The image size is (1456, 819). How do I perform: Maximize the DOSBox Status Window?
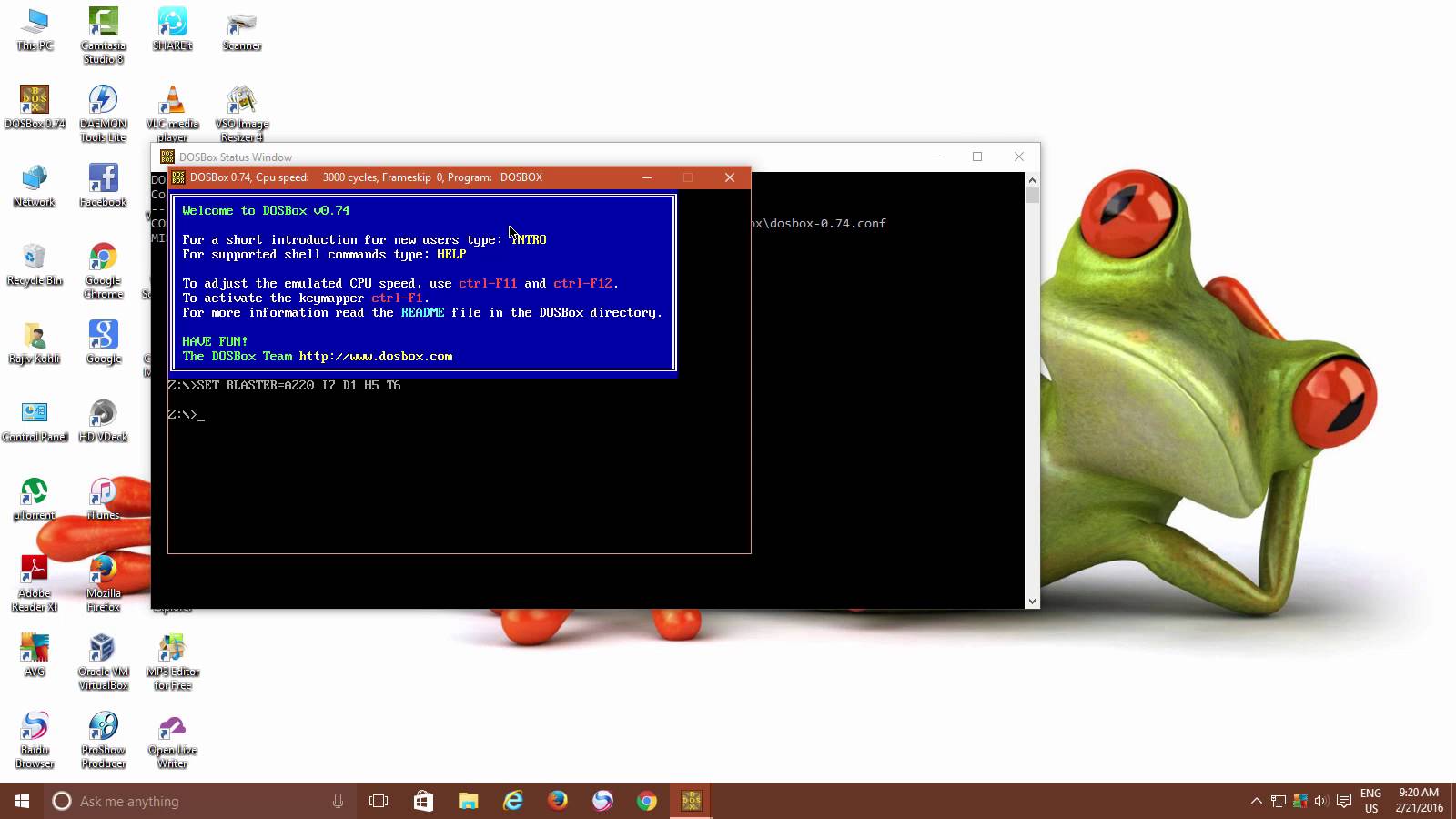[977, 157]
